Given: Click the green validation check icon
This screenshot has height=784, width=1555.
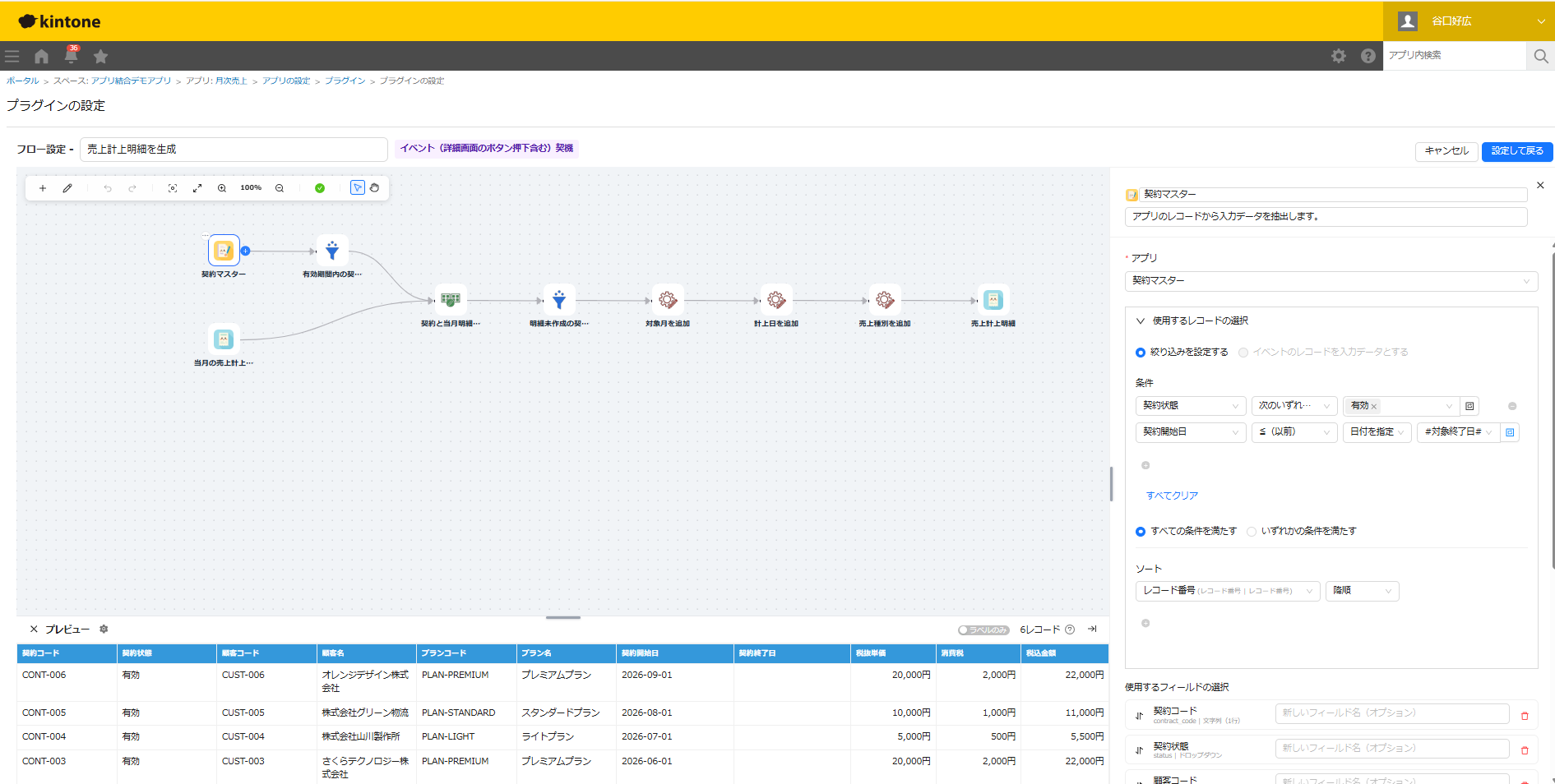Looking at the screenshot, I should pos(320,188).
